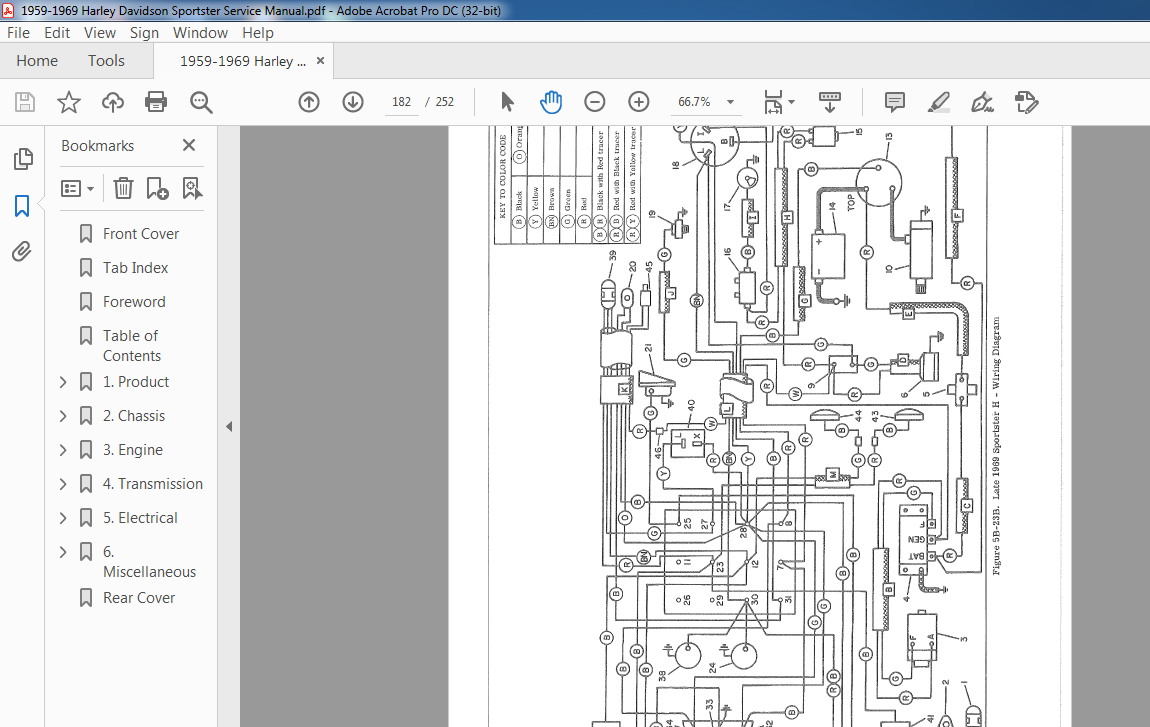Open the Attachments paperclip panel

pyautogui.click(x=22, y=252)
